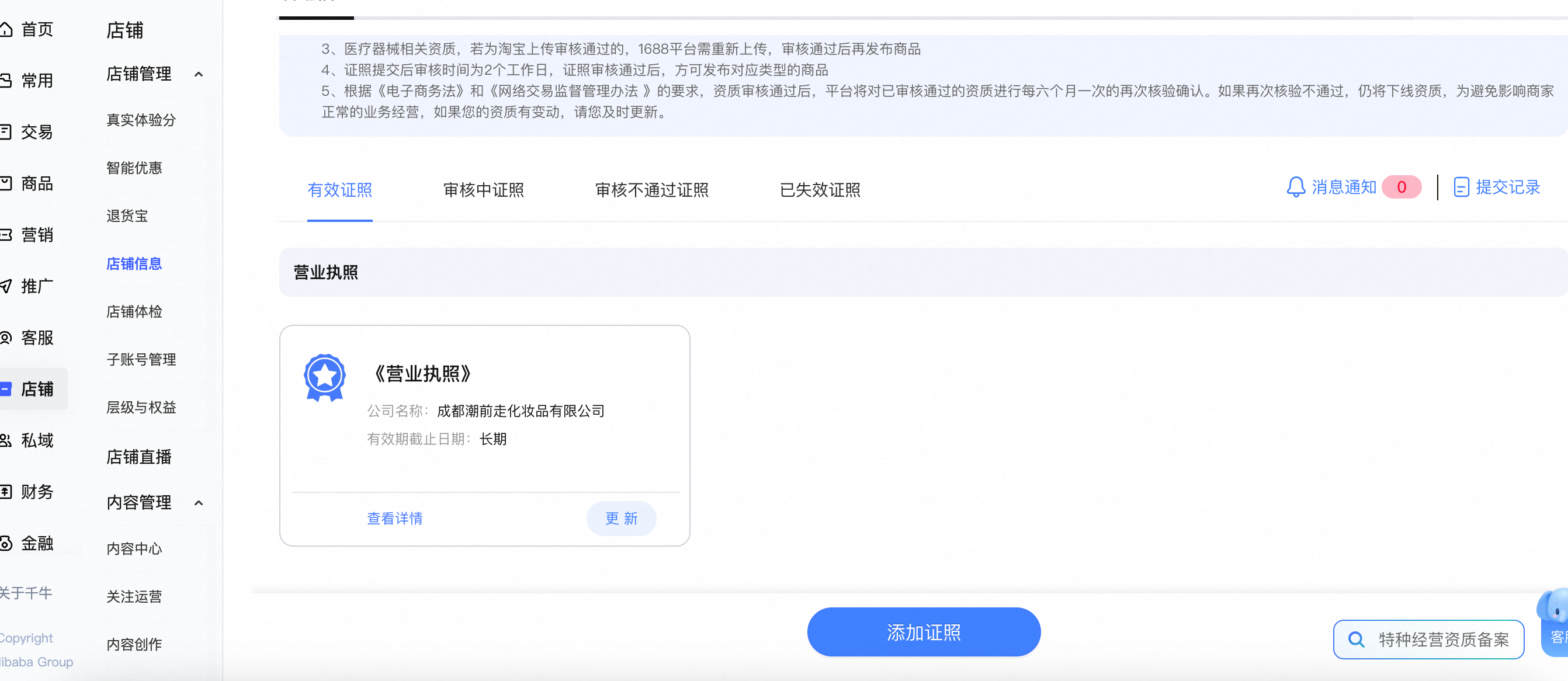Switch to the 已失效证照 tab
The height and width of the screenshot is (681, 1568).
pos(820,190)
